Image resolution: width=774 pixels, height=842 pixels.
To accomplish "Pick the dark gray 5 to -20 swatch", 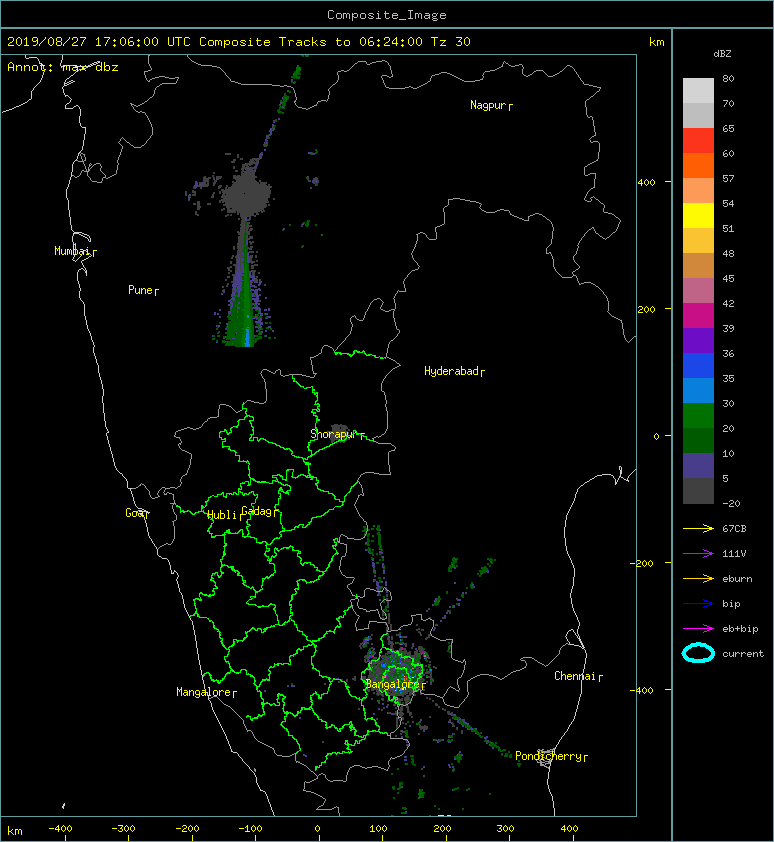I will click(x=698, y=491).
